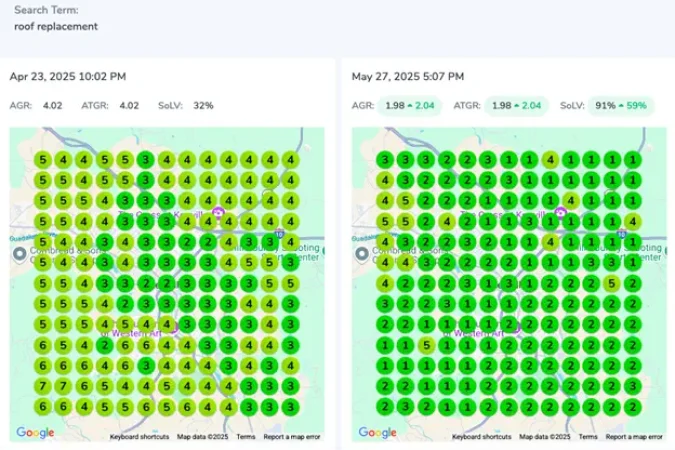675x450 pixels.
Task: Click the pink map pin on the April map
Action: pyautogui.click(x=218, y=213)
